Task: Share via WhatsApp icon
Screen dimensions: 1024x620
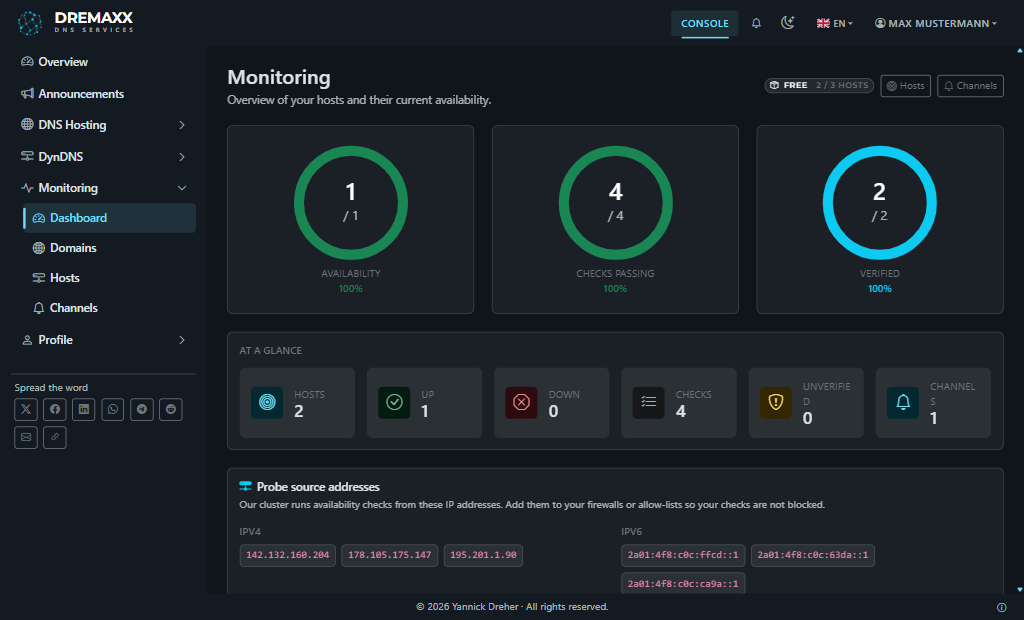Action: [113, 410]
